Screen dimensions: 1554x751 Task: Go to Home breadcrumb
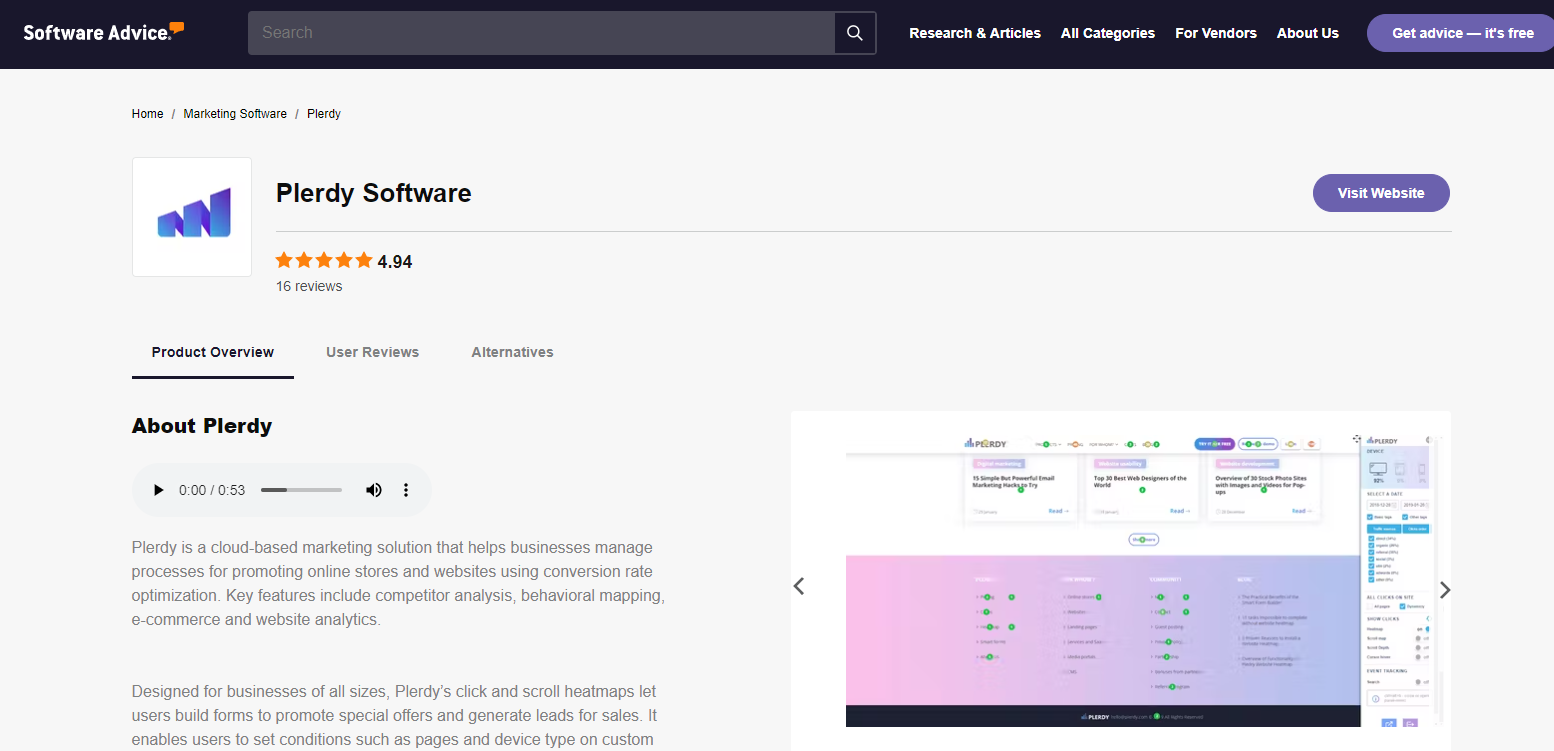click(147, 114)
